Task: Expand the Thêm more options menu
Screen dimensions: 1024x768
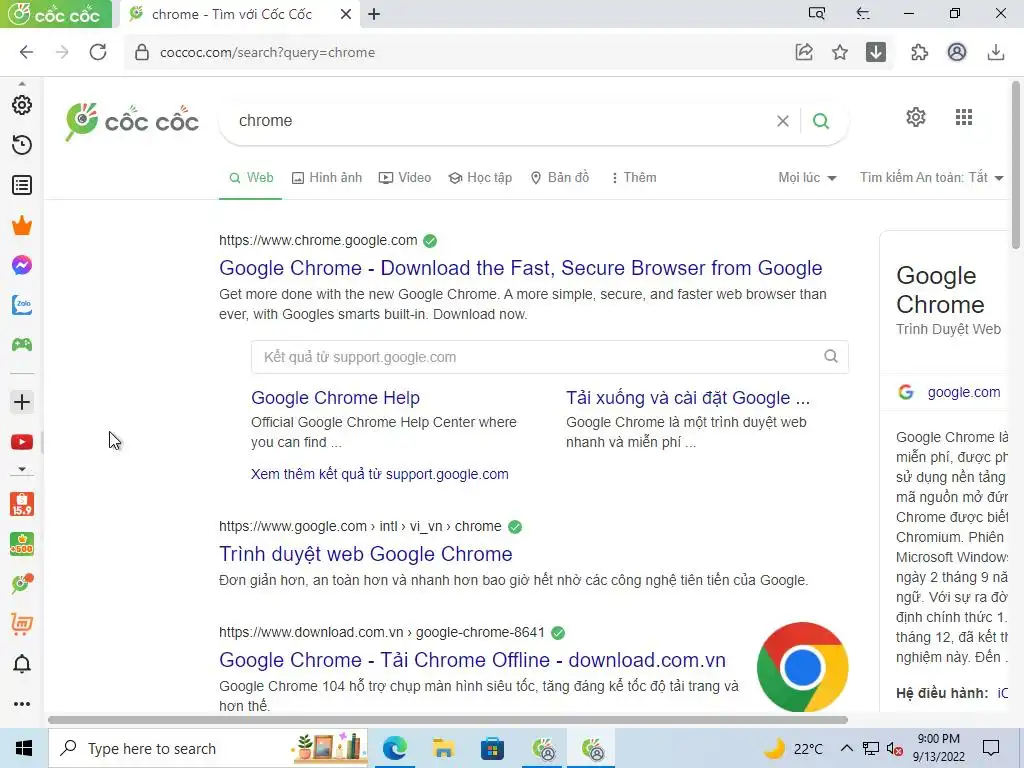Action: pos(633,178)
